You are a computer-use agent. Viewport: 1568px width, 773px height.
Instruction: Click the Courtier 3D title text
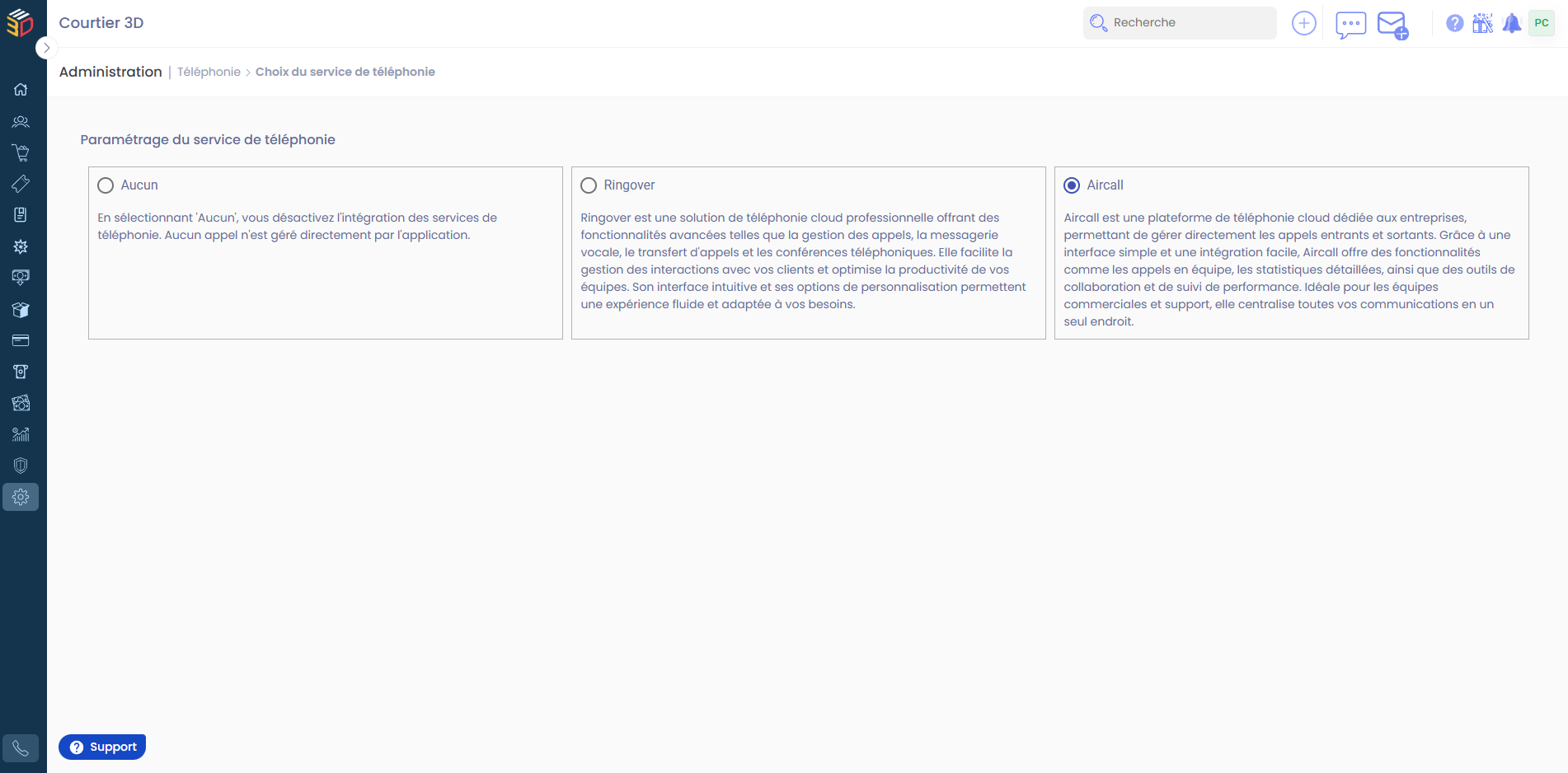101,22
